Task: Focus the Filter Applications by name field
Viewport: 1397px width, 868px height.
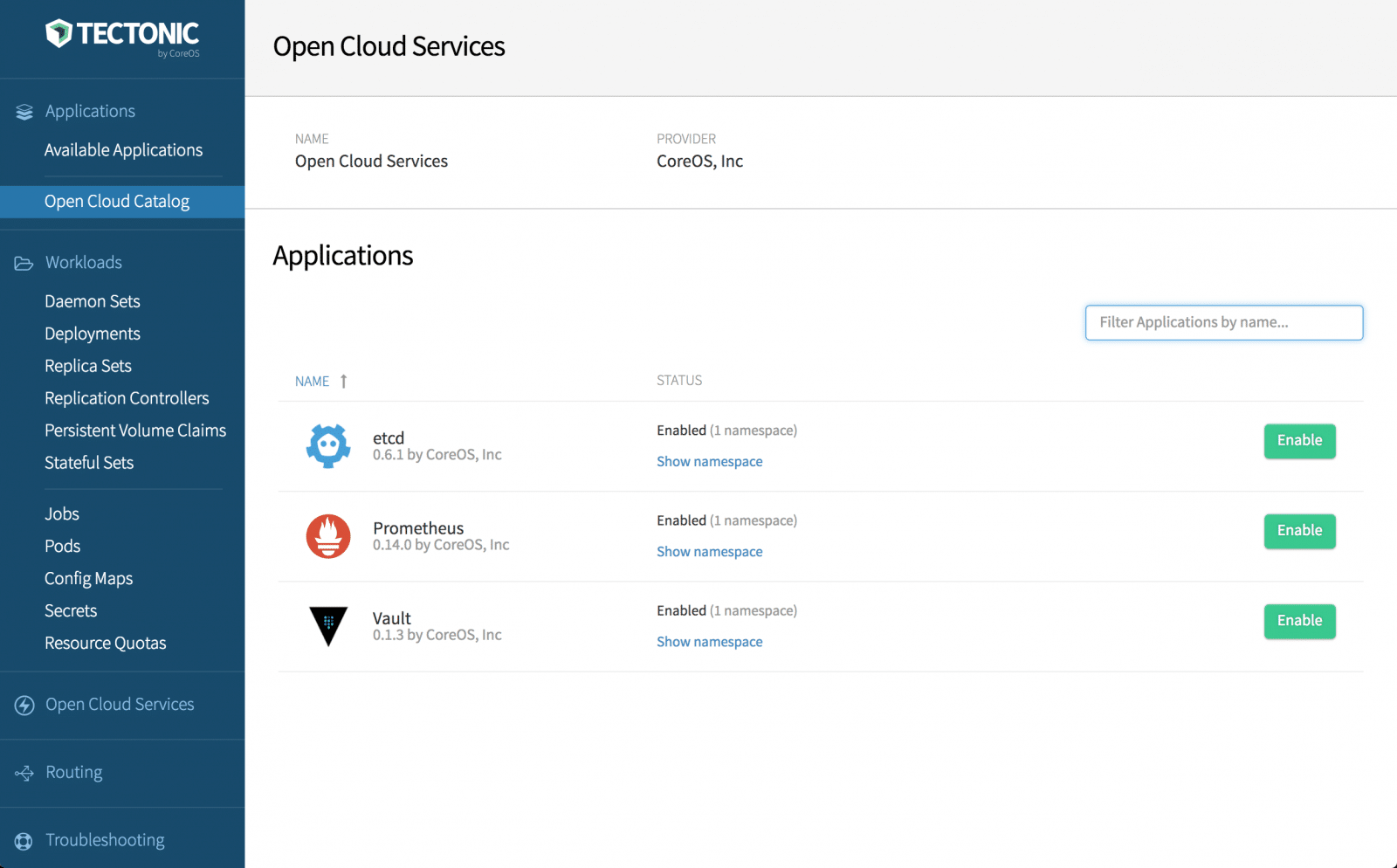Action: point(1223,322)
